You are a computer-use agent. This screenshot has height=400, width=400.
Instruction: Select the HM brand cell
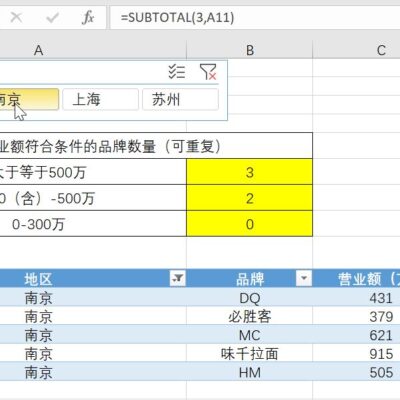(250, 372)
